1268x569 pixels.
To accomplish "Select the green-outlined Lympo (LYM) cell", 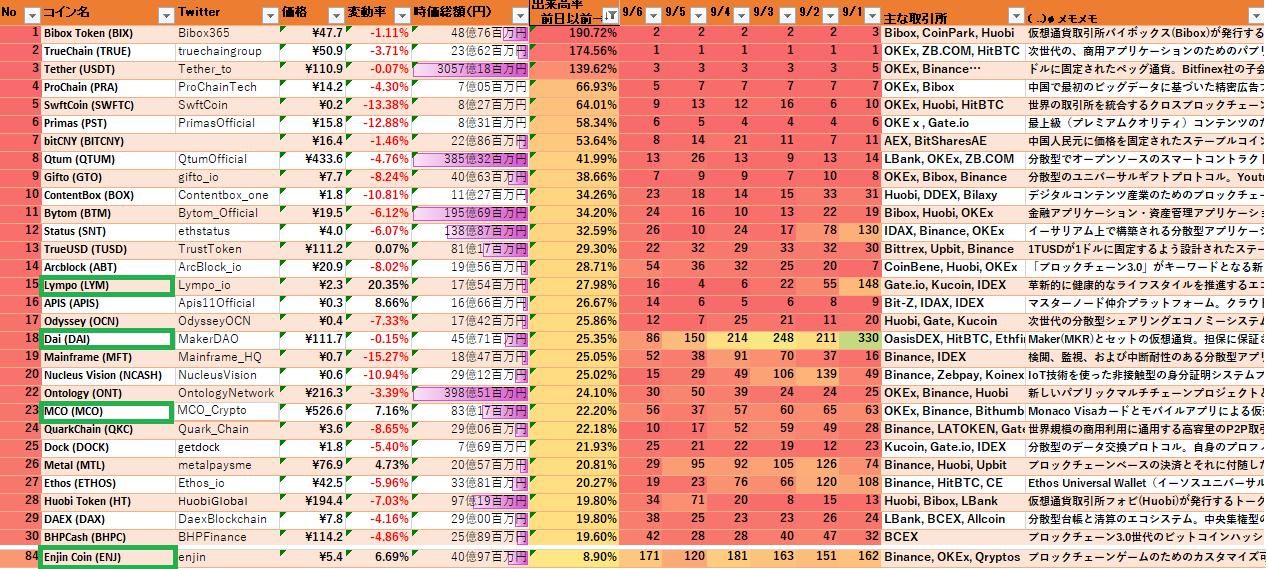I will [x=105, y=286].
